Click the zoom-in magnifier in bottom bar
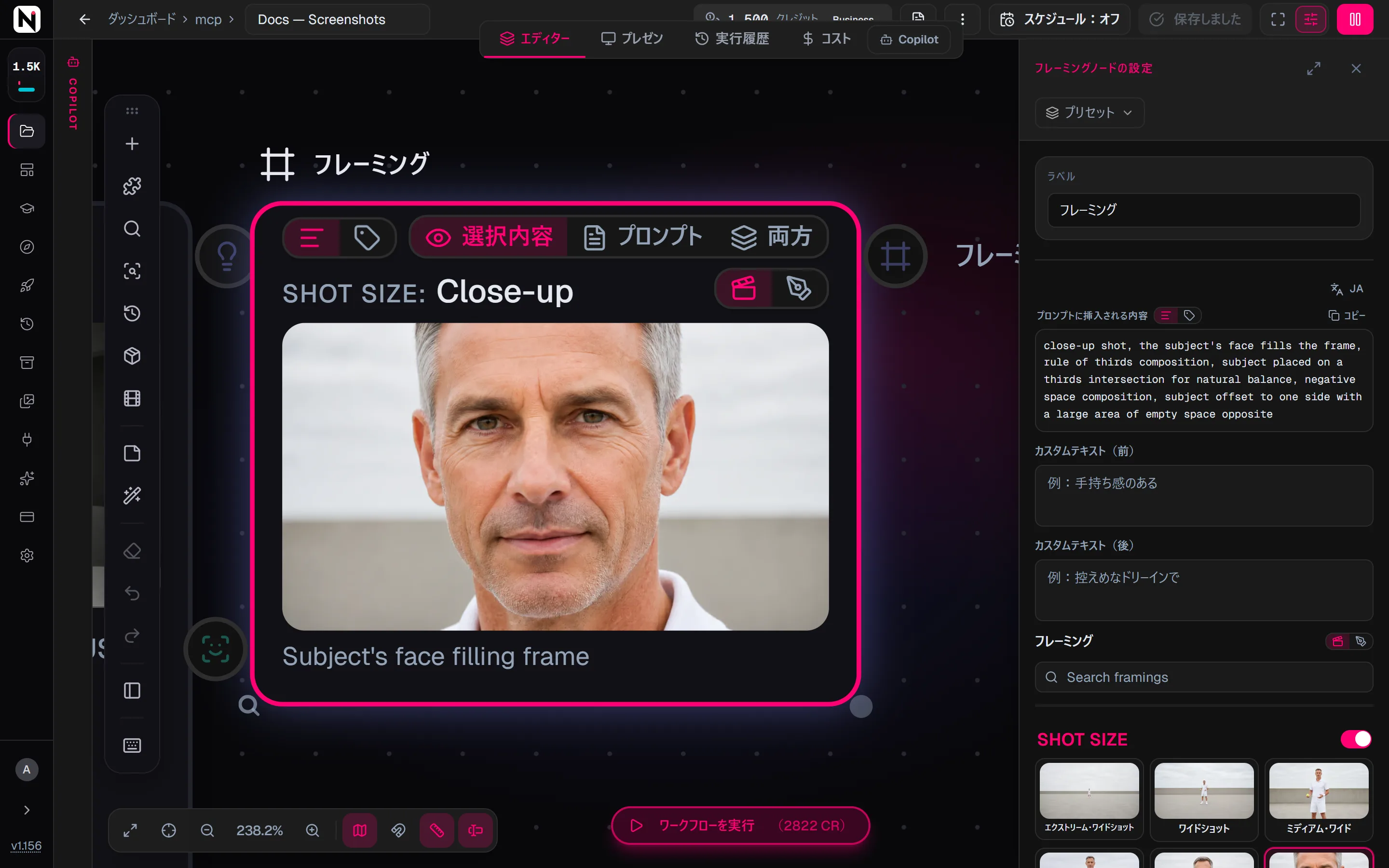 click(x=312, y=830)
